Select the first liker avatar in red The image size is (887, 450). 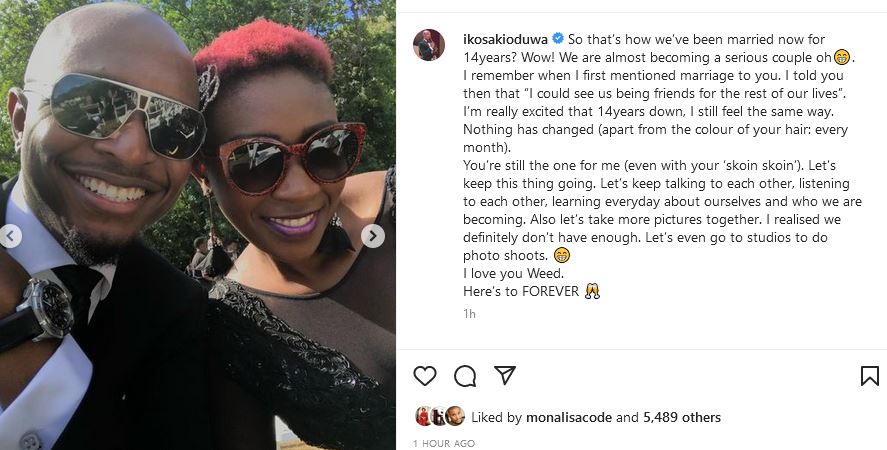(424, 416)
